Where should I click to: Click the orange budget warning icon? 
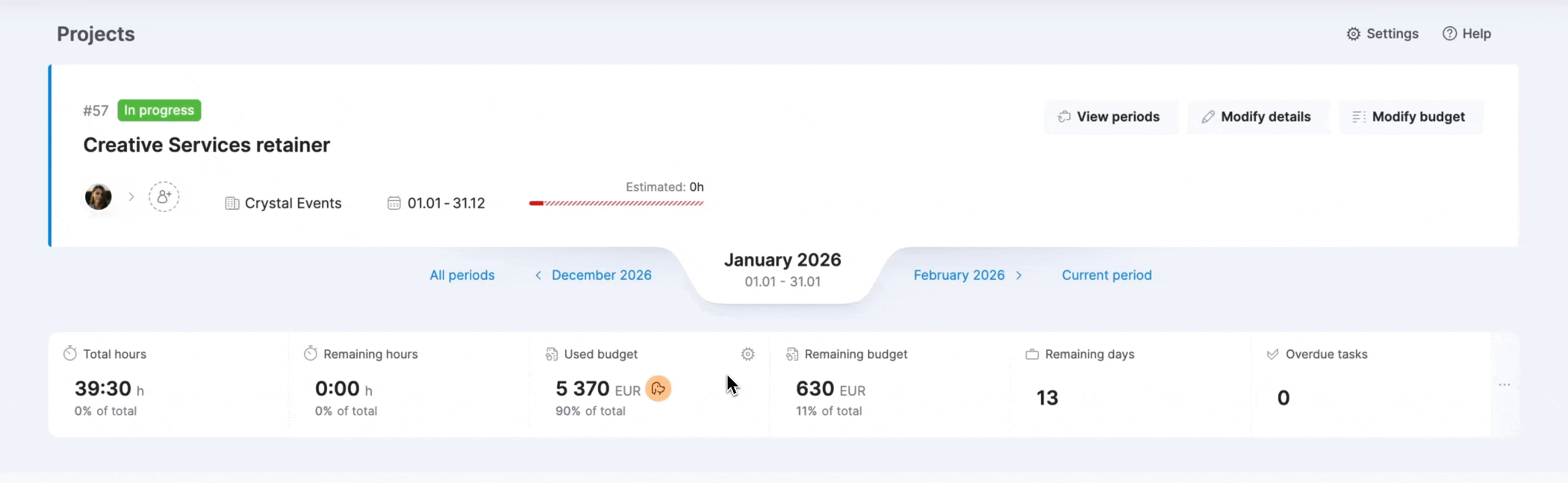[x=658, y=388]
